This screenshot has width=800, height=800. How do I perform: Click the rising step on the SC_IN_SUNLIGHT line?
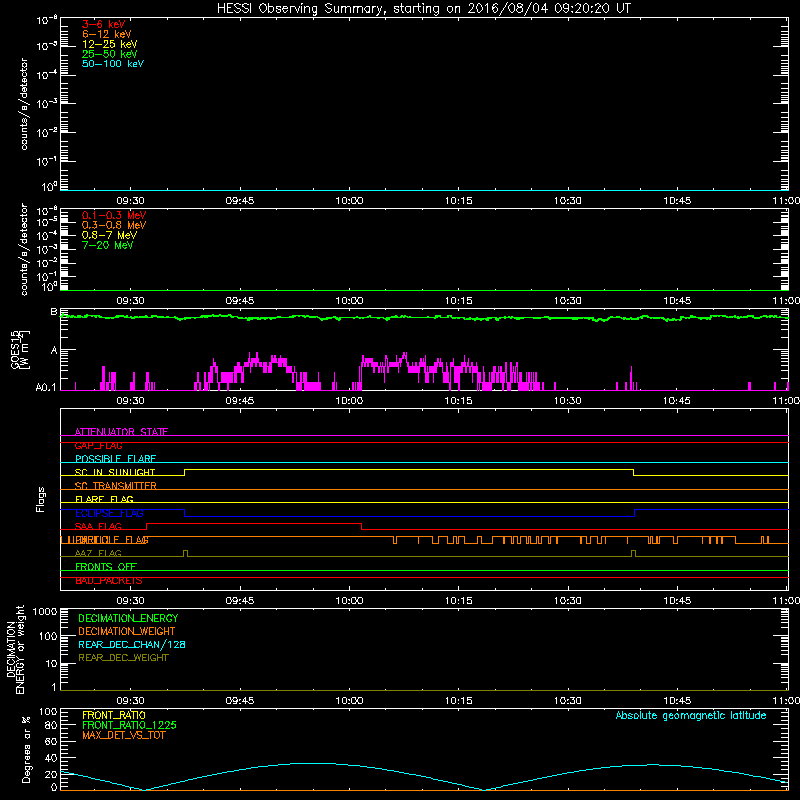(185, 472)
